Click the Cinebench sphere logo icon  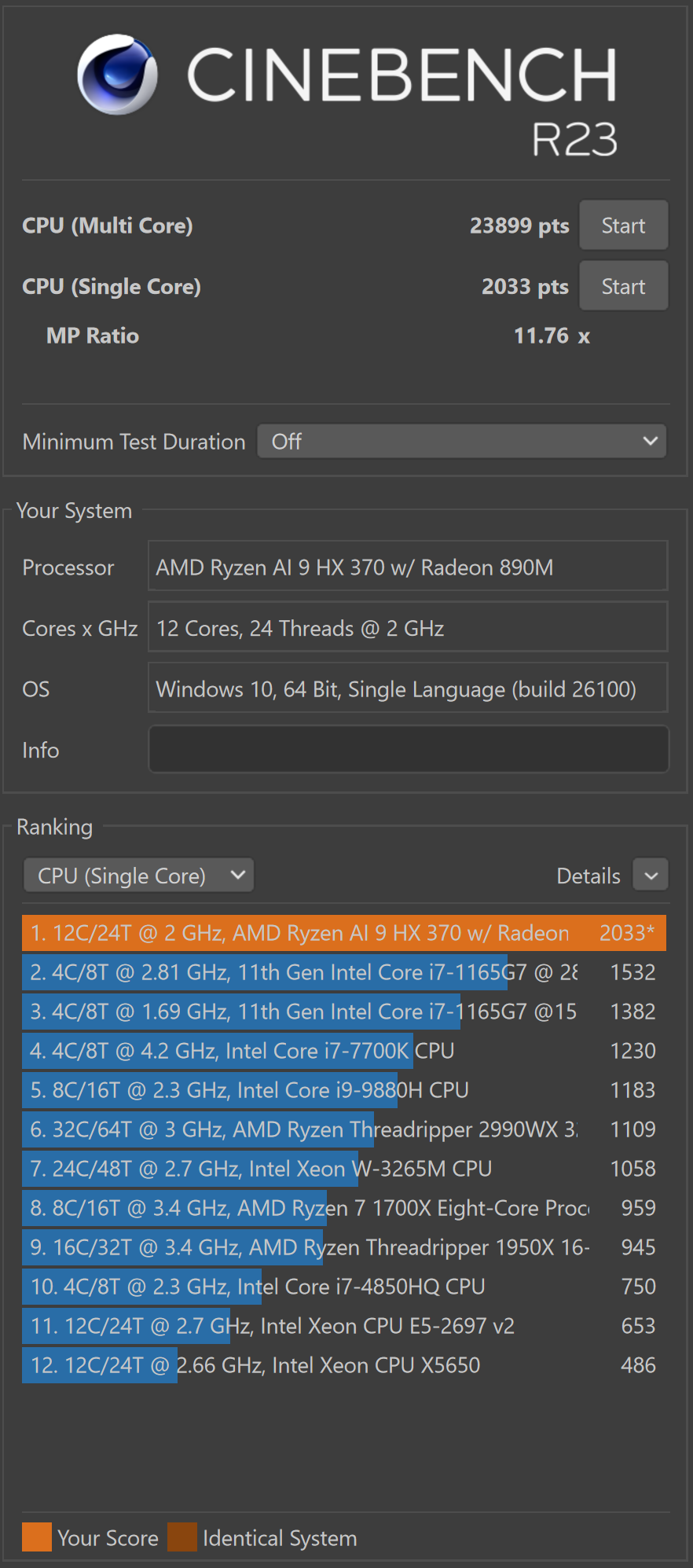point(117,75)
